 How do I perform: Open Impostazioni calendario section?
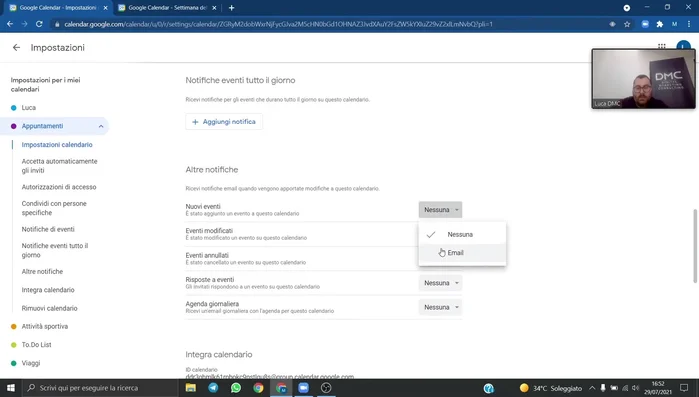[x=57, y=144]
